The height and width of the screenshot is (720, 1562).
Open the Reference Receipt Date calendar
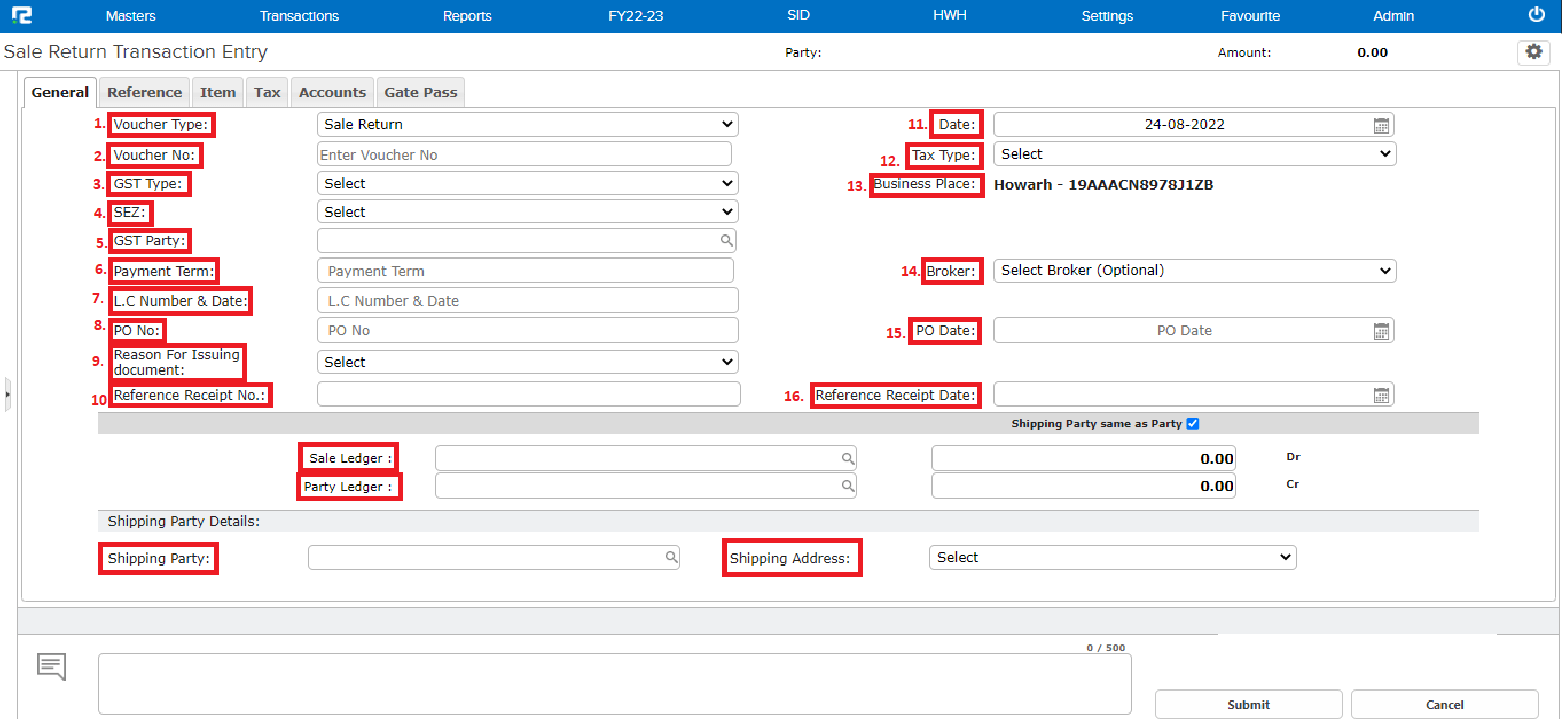[1381, 395]
